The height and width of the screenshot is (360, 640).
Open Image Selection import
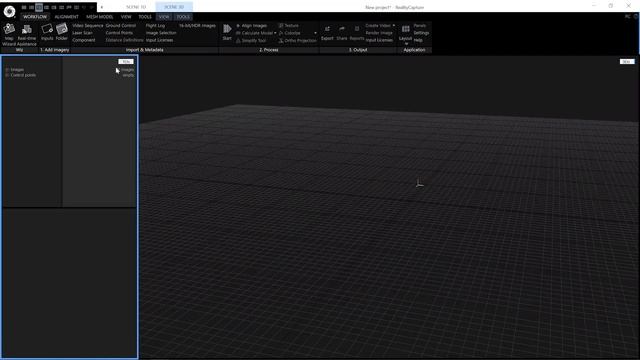(161, 33)
